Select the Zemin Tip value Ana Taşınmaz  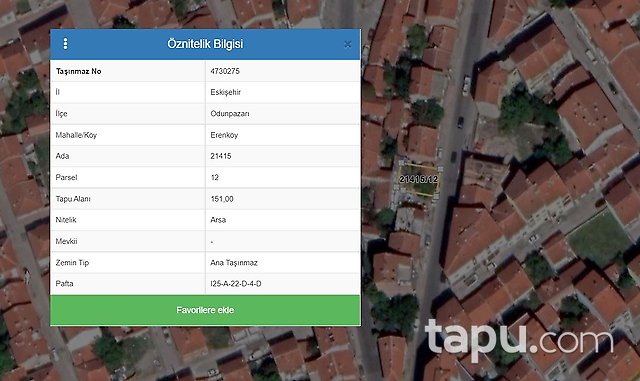click(x=234, y=263)
